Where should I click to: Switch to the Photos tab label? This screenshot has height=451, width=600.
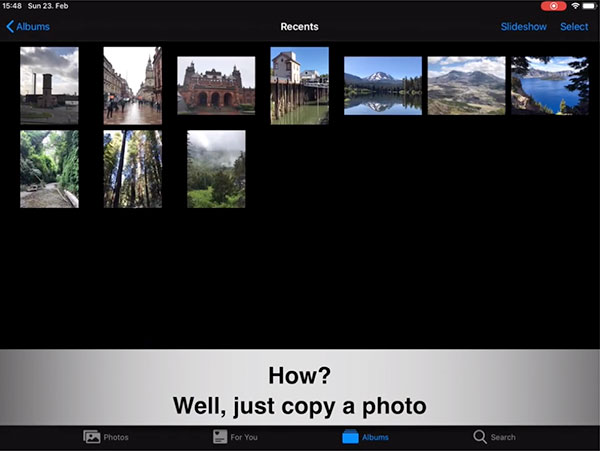click(x=116, y=437)
